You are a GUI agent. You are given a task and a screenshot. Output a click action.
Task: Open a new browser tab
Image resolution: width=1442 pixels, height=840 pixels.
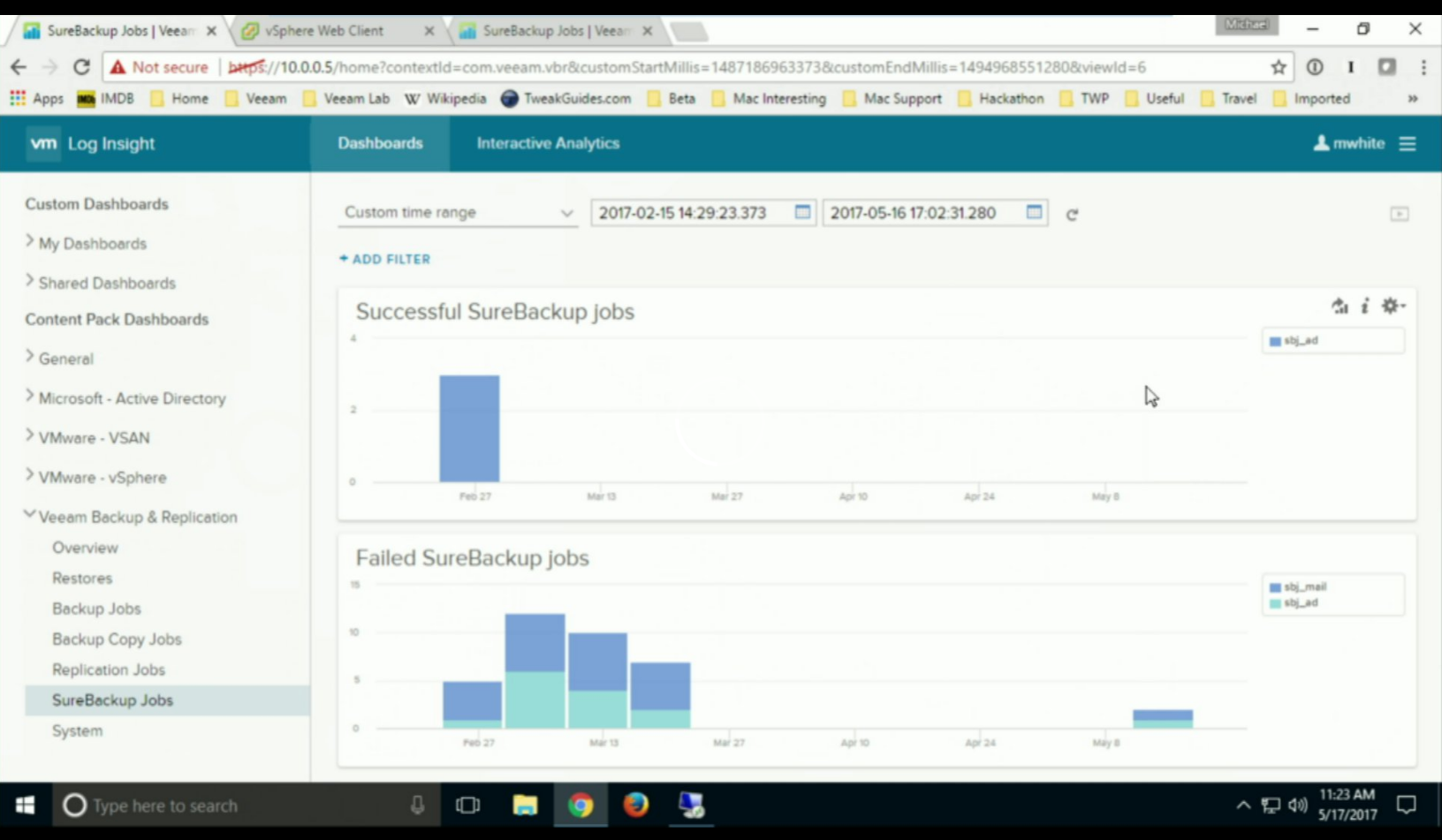pos(689,33)
